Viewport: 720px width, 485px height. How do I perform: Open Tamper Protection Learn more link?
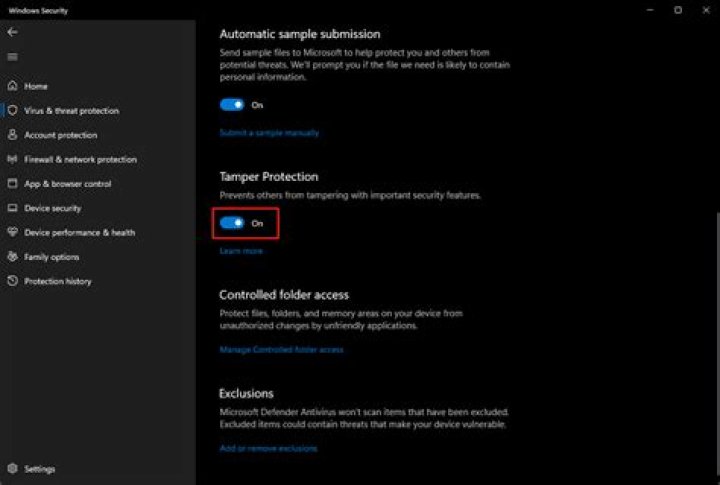pos(241,251)
